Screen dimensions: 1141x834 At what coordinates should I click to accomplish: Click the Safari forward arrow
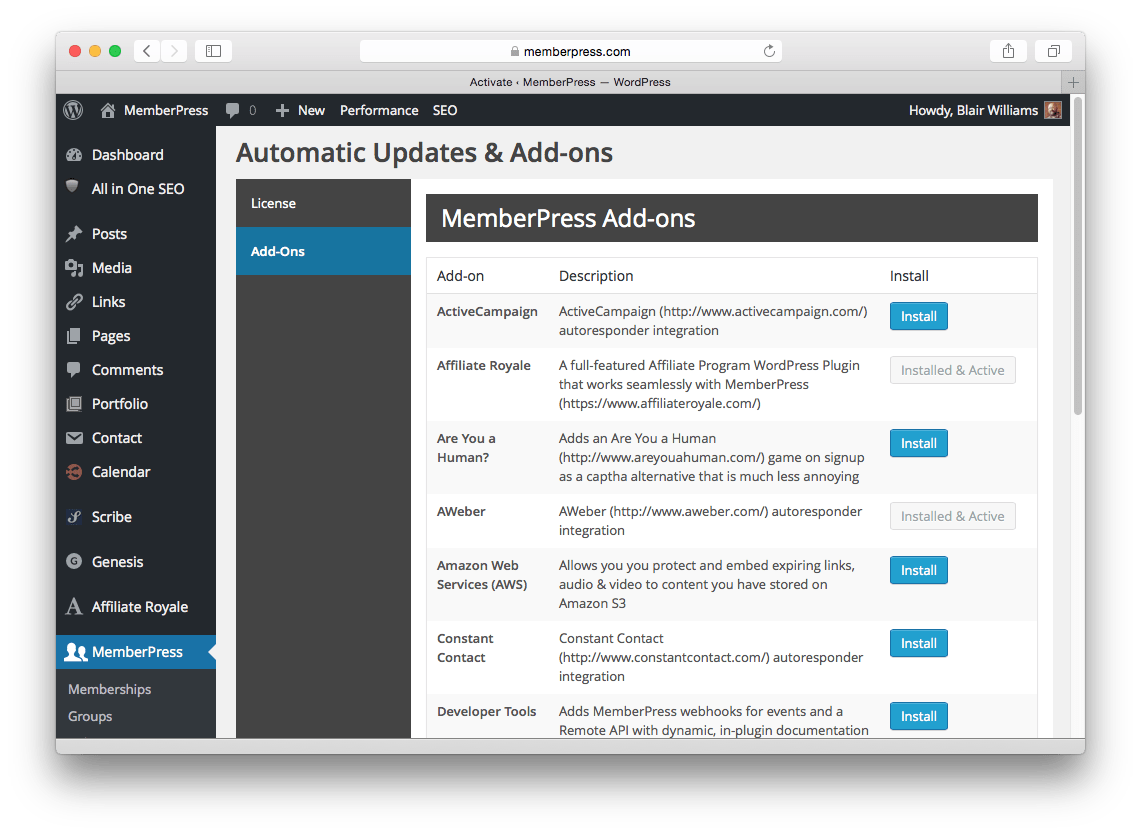[174, 51]
